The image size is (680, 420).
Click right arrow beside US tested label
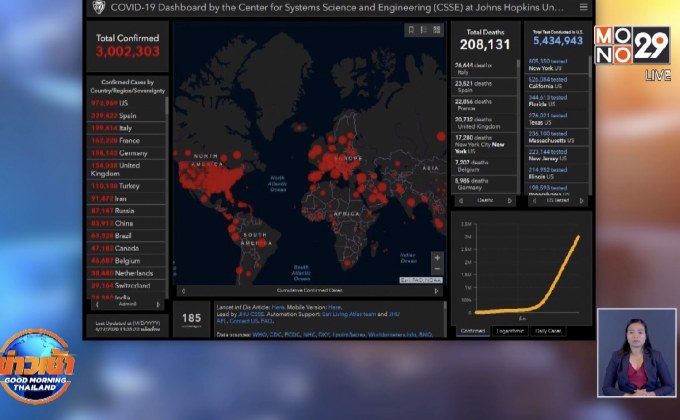point(582,200)
